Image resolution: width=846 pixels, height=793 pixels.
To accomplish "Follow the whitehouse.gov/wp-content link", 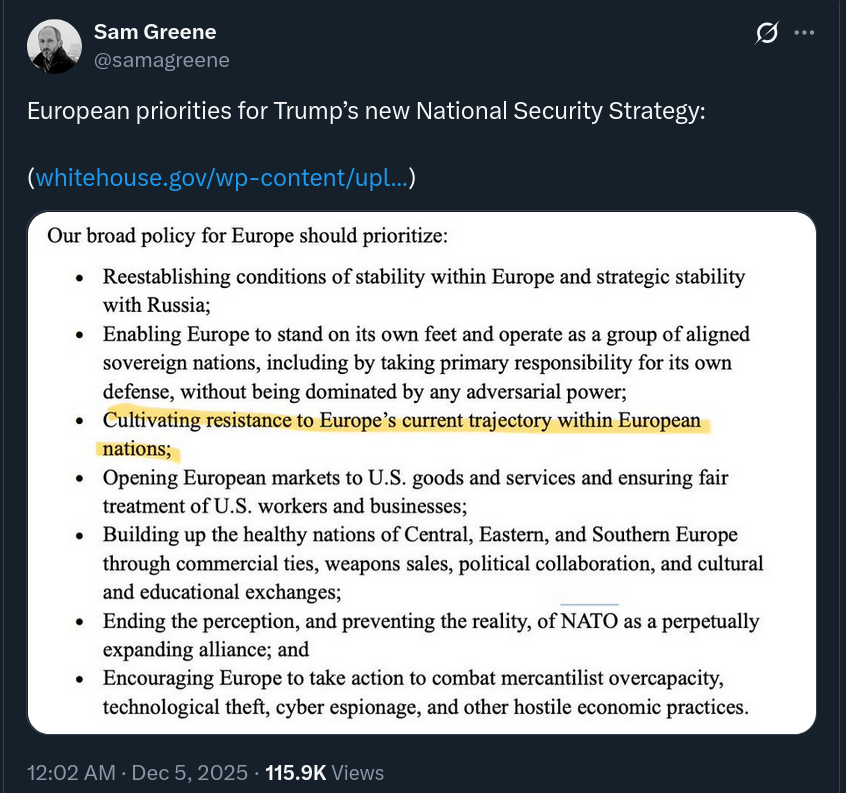I will tap(221, 178).
